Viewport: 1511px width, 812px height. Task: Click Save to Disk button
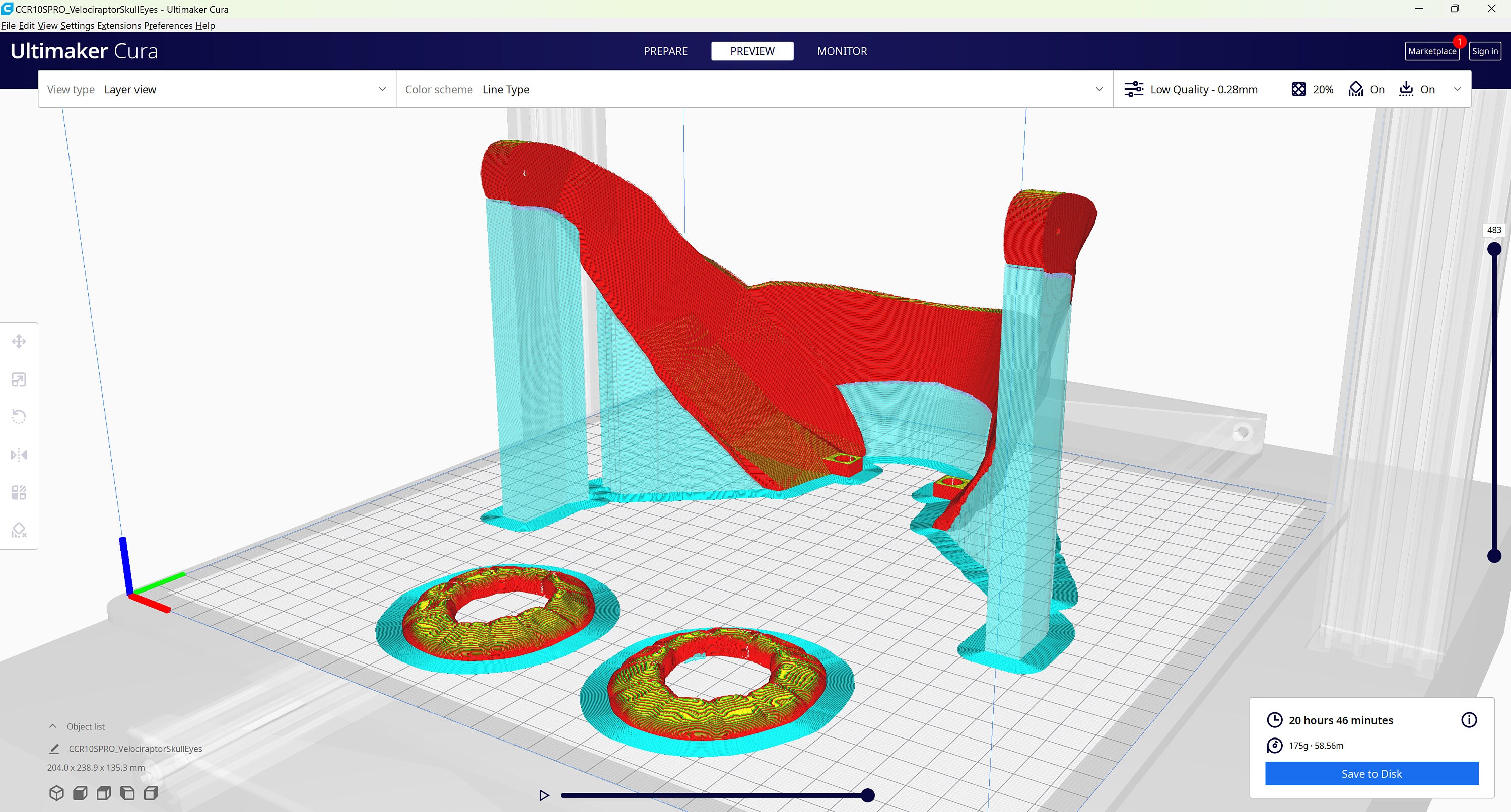(x=1371, y=774)
